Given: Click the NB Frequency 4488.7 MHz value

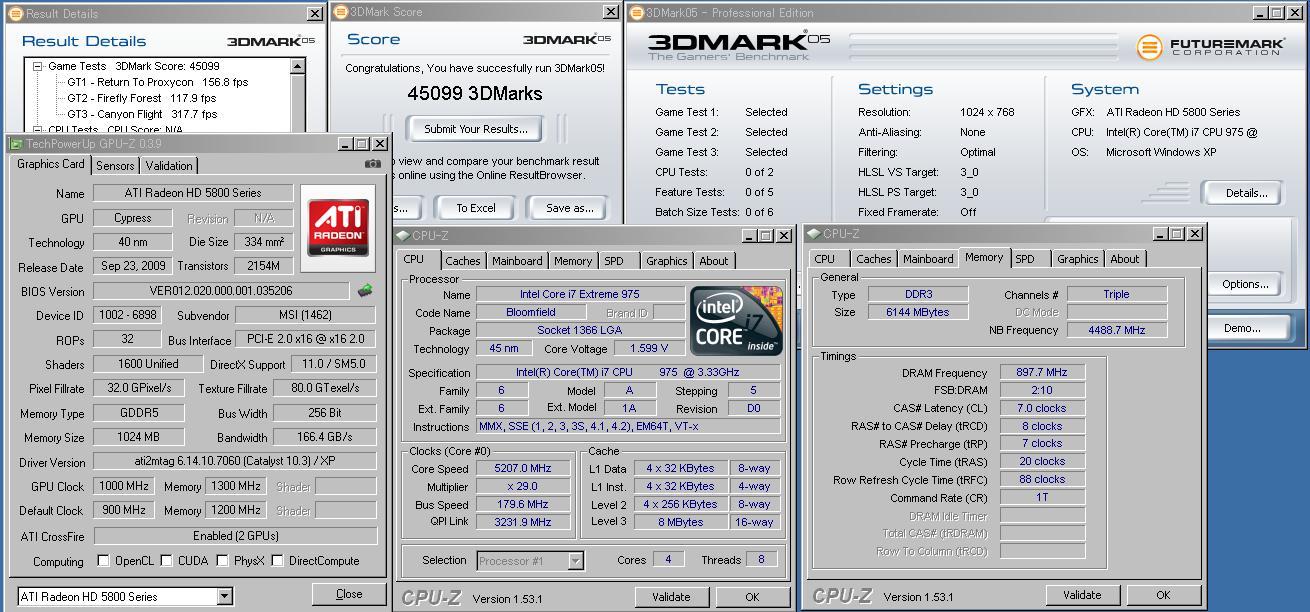Looking at the screenshot, I should [x=1116, y=330].
